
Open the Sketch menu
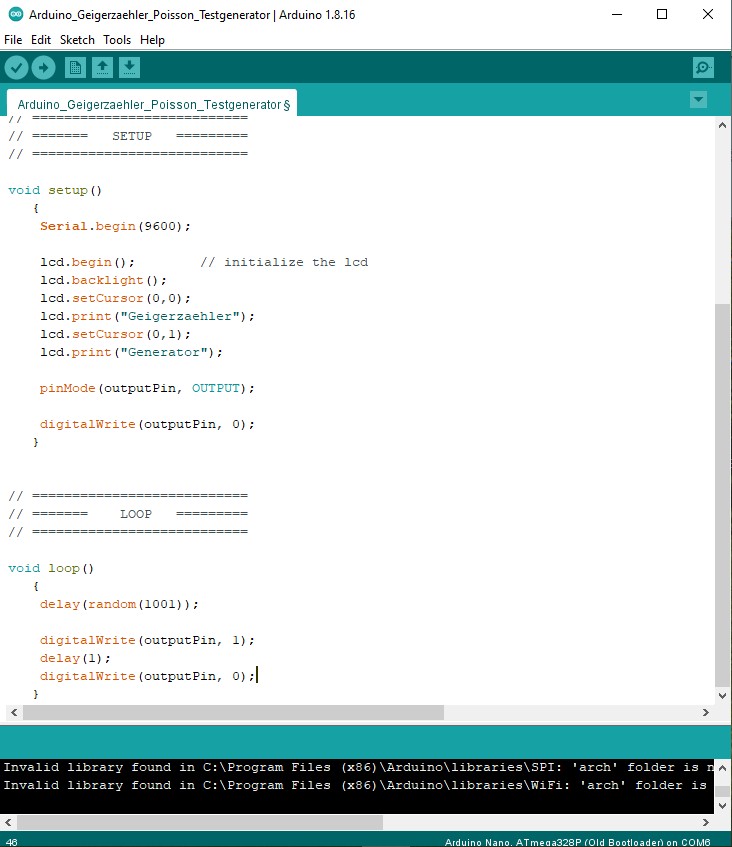click(77, 40)
